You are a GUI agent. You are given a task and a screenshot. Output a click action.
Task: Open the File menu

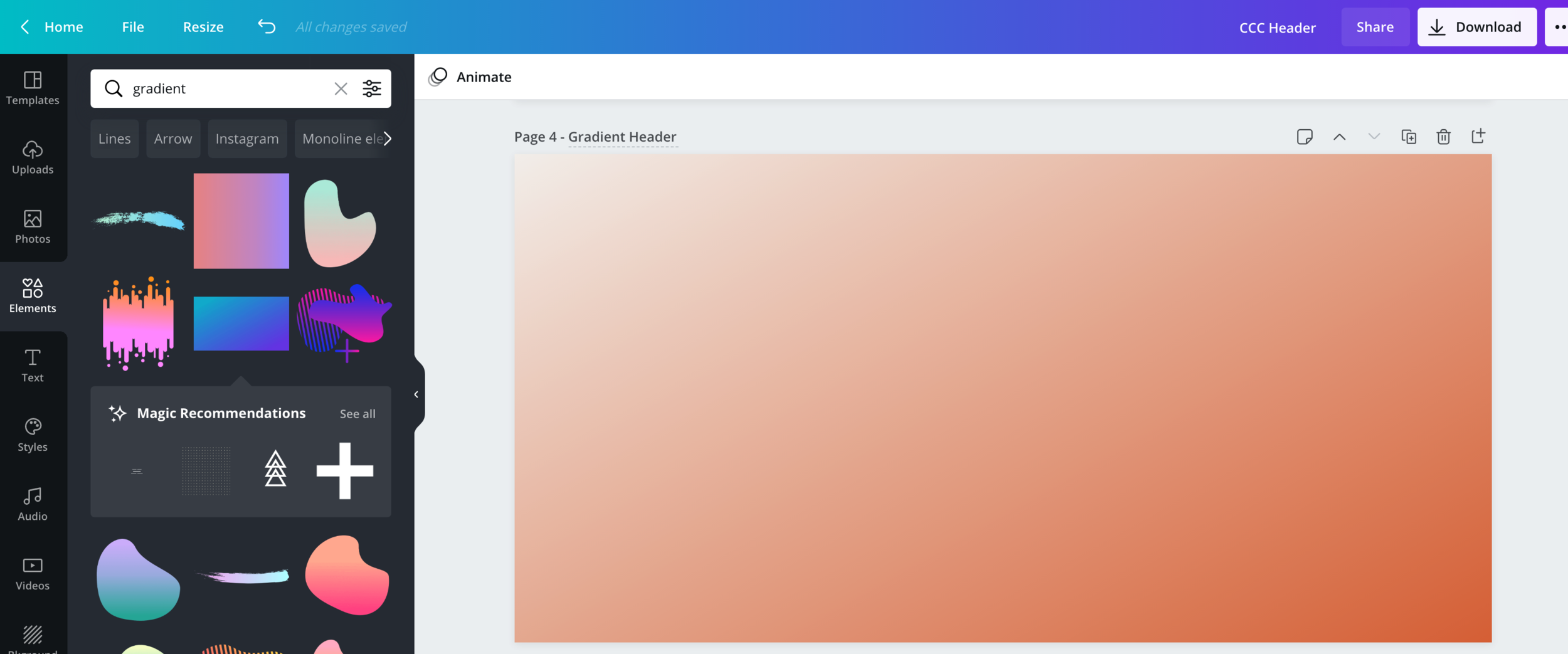pyautogui.click(x=133, y=27)
